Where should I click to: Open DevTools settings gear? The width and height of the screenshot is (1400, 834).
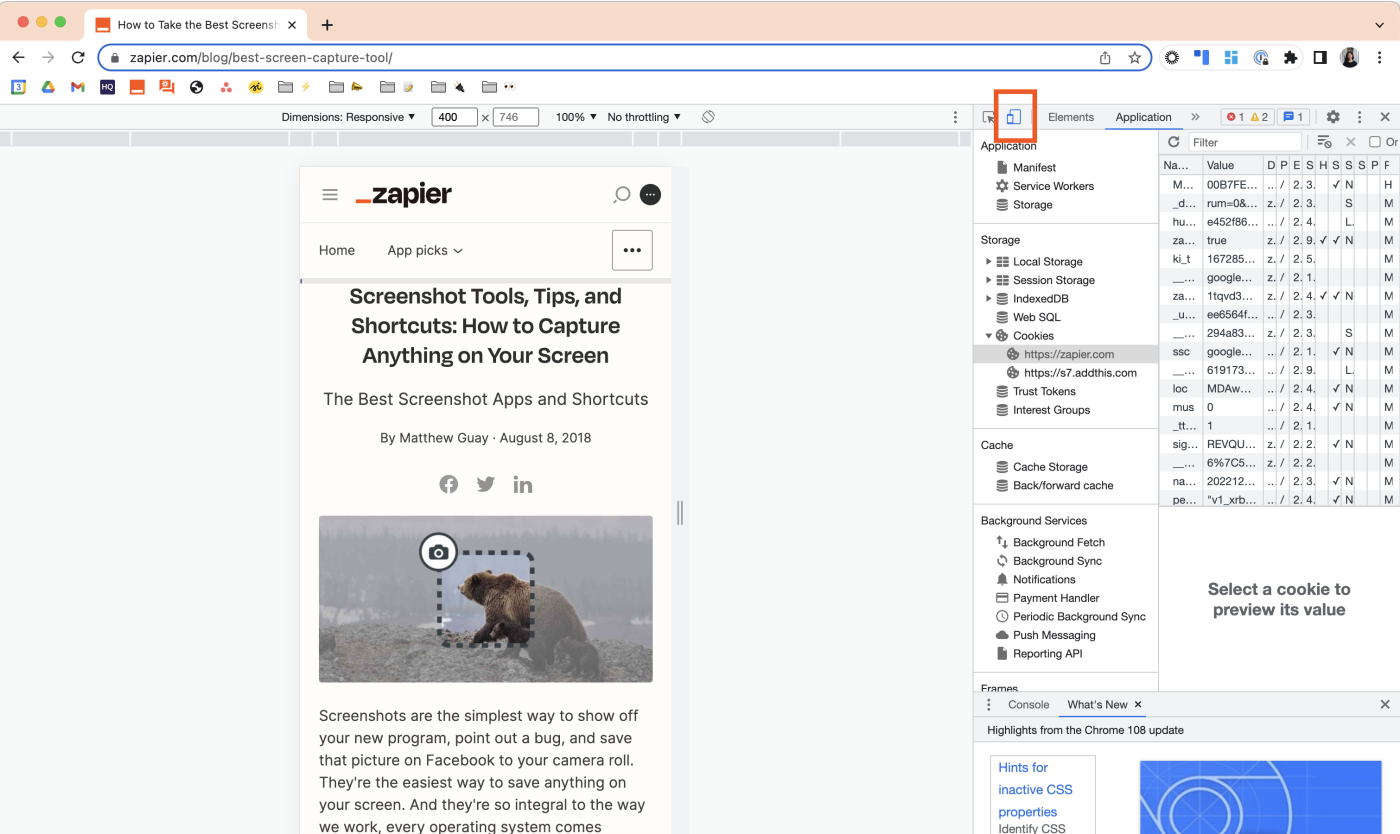pyautogui.click(x=1333, y=117)
